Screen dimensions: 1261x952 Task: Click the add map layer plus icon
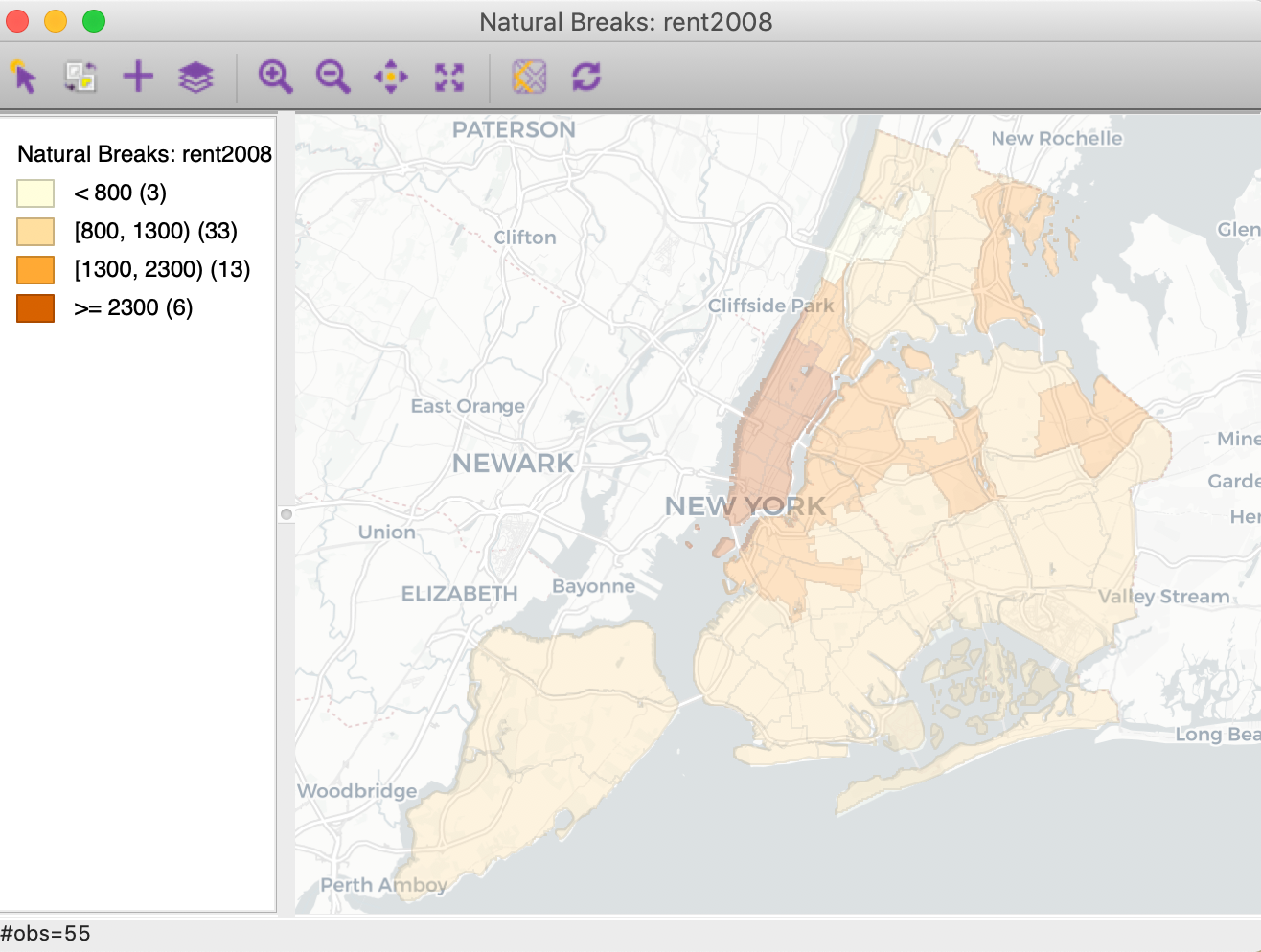[138, 77]
